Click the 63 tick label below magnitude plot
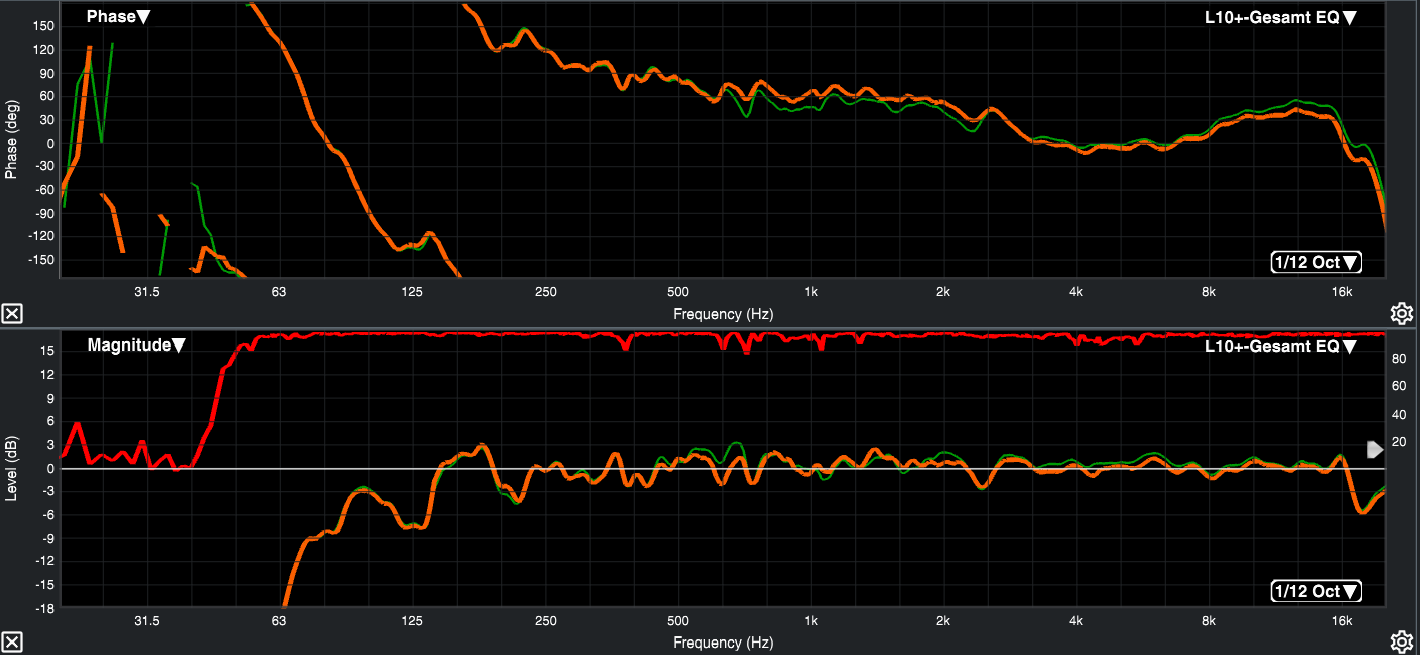 click(278, 621)
